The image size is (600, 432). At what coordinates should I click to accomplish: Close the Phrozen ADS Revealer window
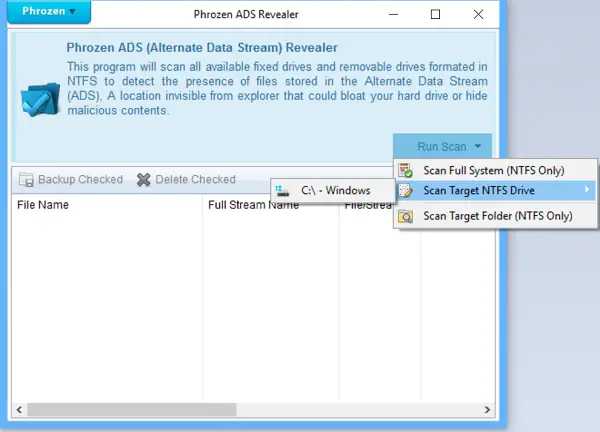point(478,15)
